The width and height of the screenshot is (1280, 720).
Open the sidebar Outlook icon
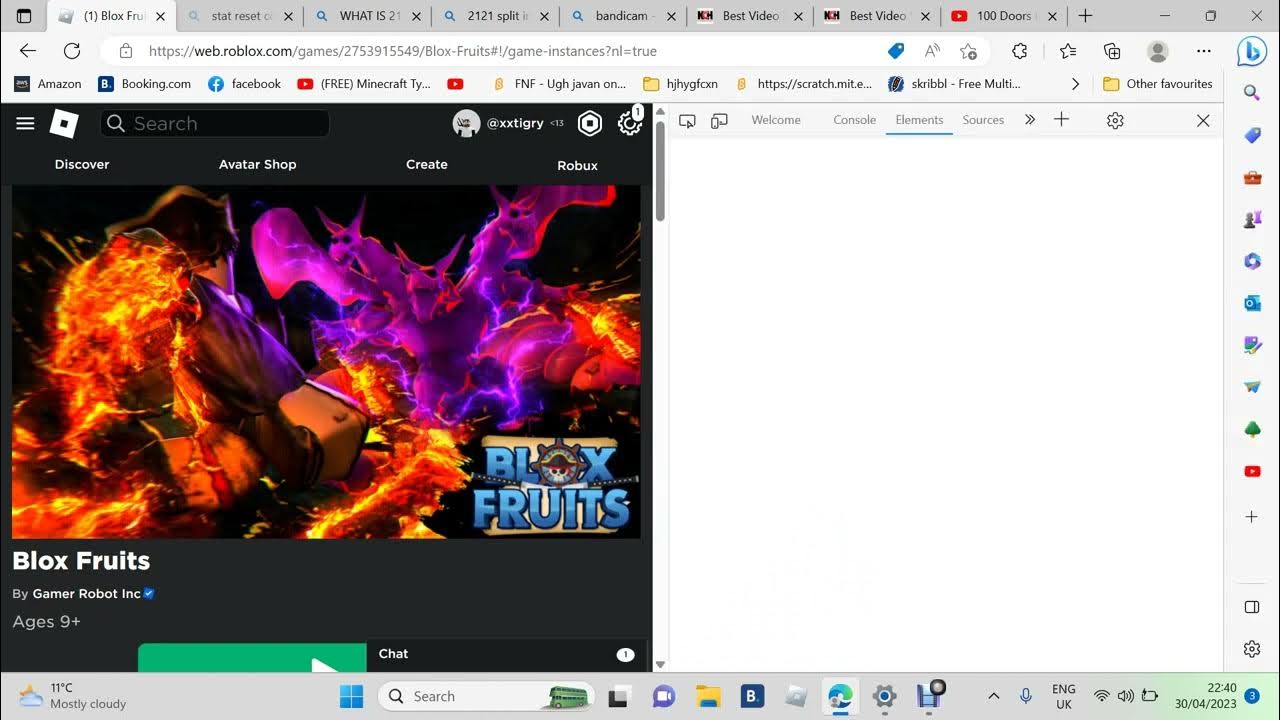click(x=1252, y=303)
